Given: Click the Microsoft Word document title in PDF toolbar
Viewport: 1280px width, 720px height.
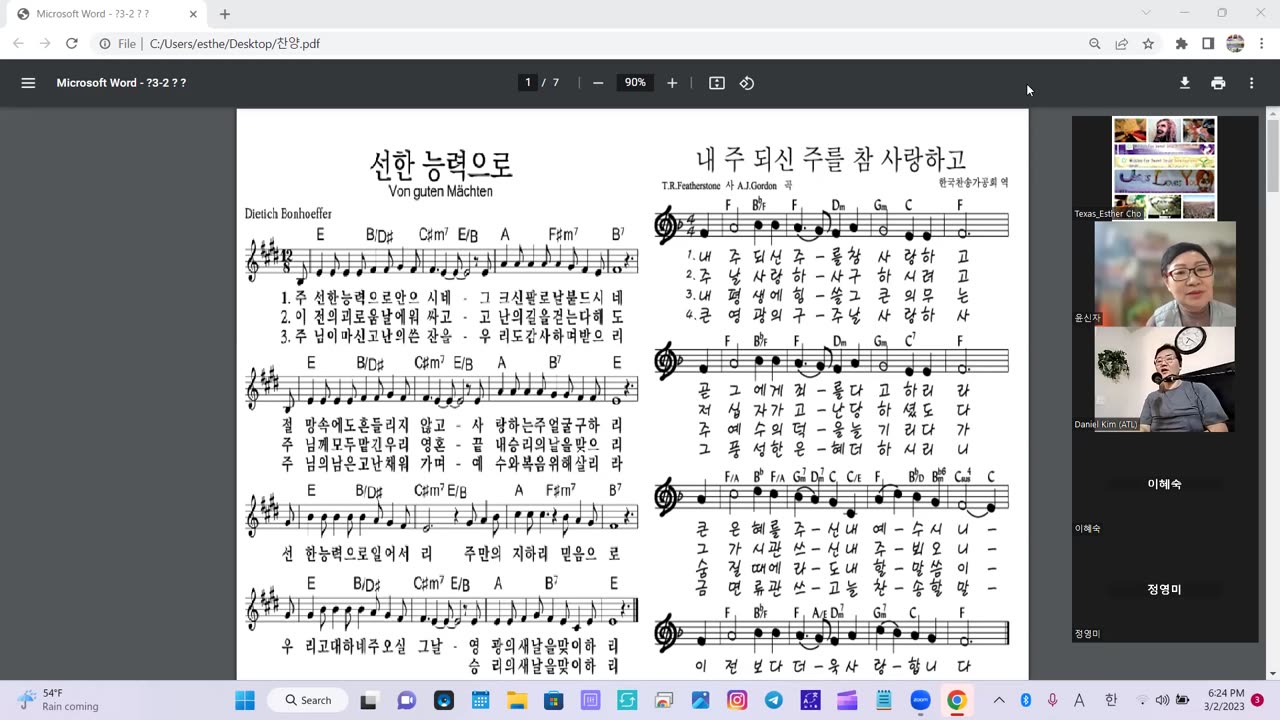Looking at the screenshot, I should tap(121, 83).
